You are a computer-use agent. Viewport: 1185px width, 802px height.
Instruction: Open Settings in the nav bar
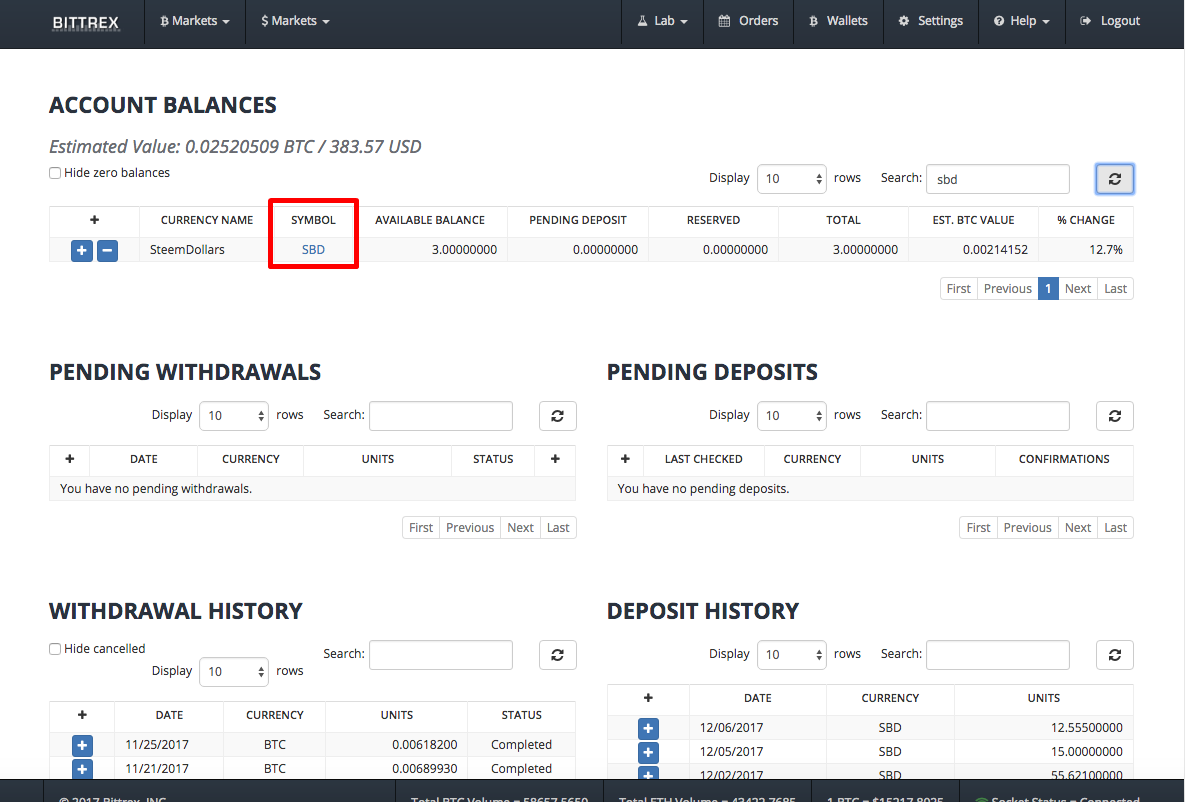[930, 21]
